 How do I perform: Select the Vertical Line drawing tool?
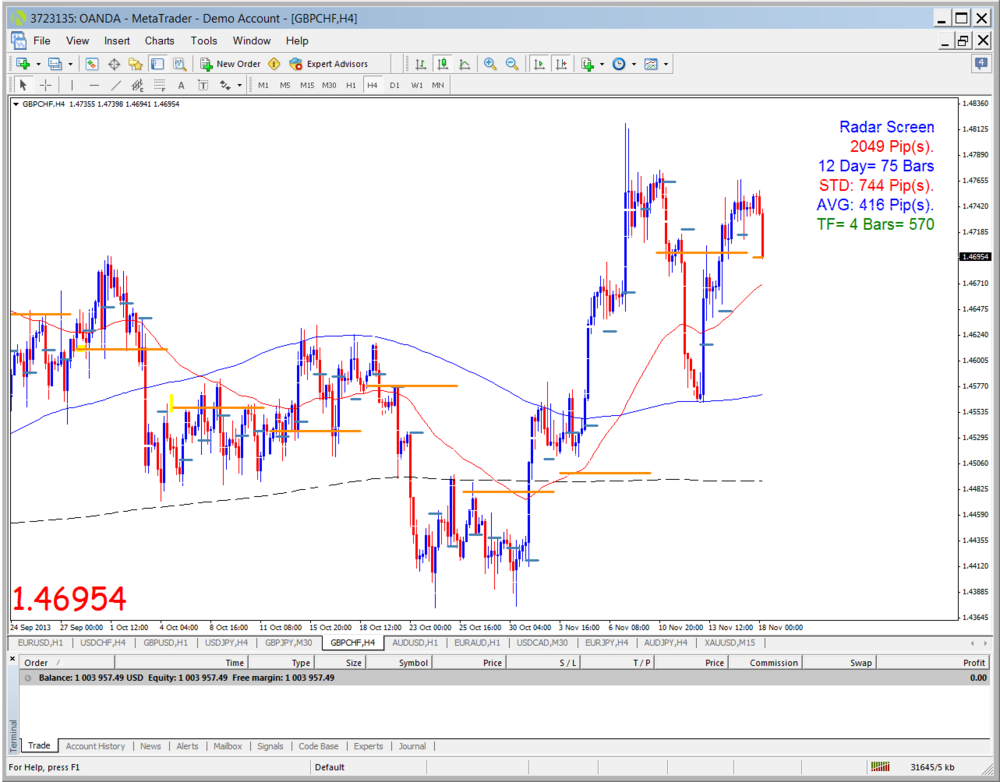pyautogui.click(x=72, y=85)
